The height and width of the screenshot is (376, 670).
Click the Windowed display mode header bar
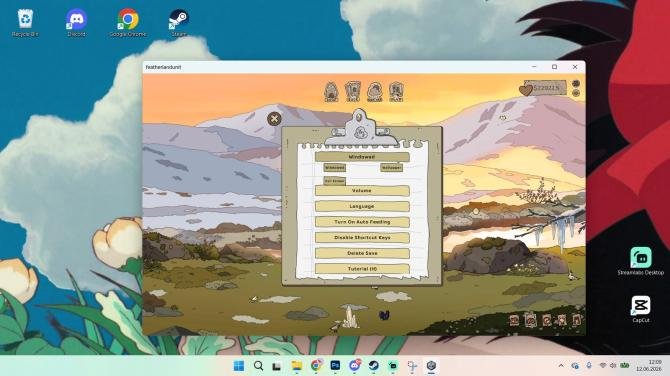click(362, 157)
